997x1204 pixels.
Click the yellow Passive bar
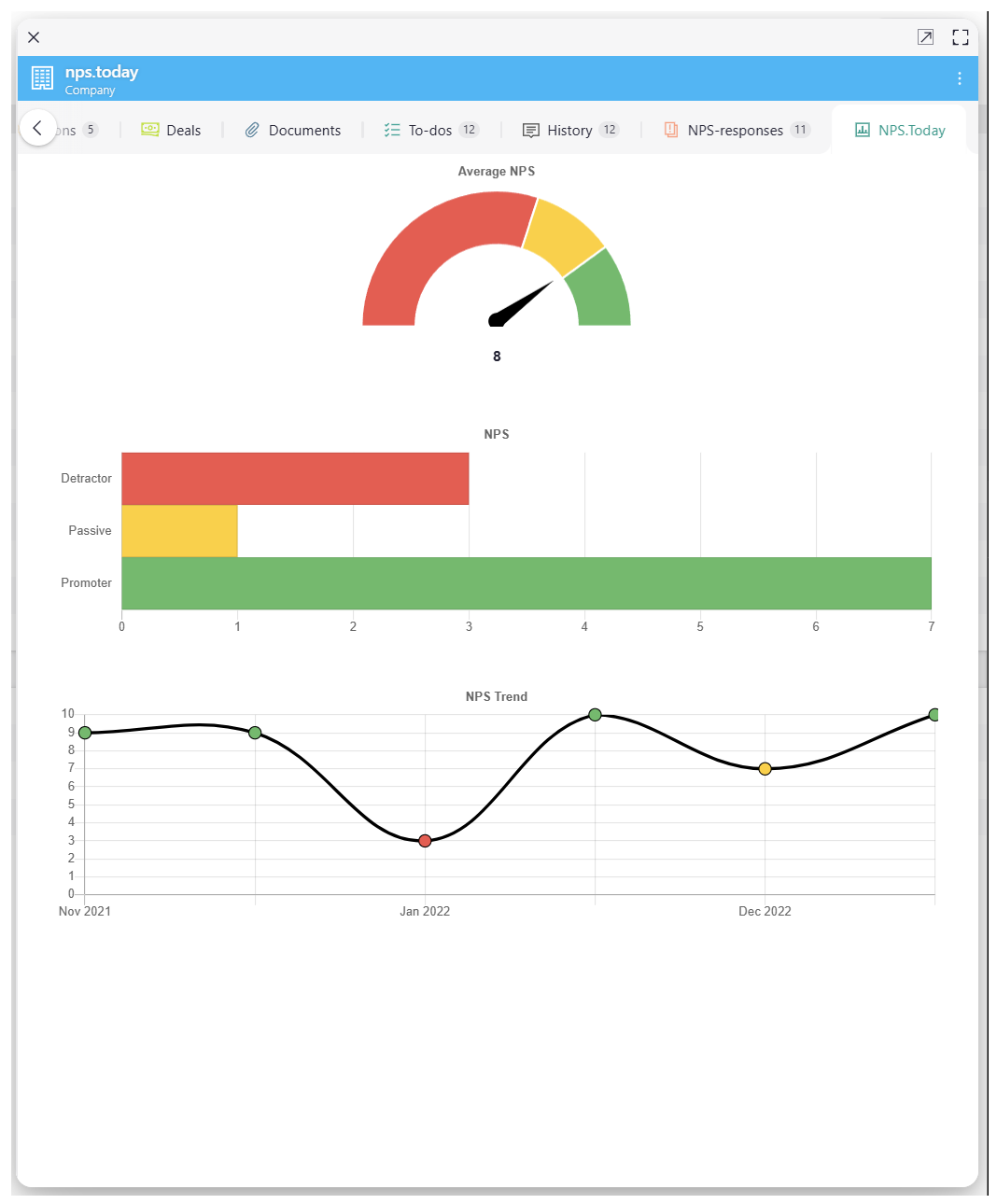[x=179, y=531]
